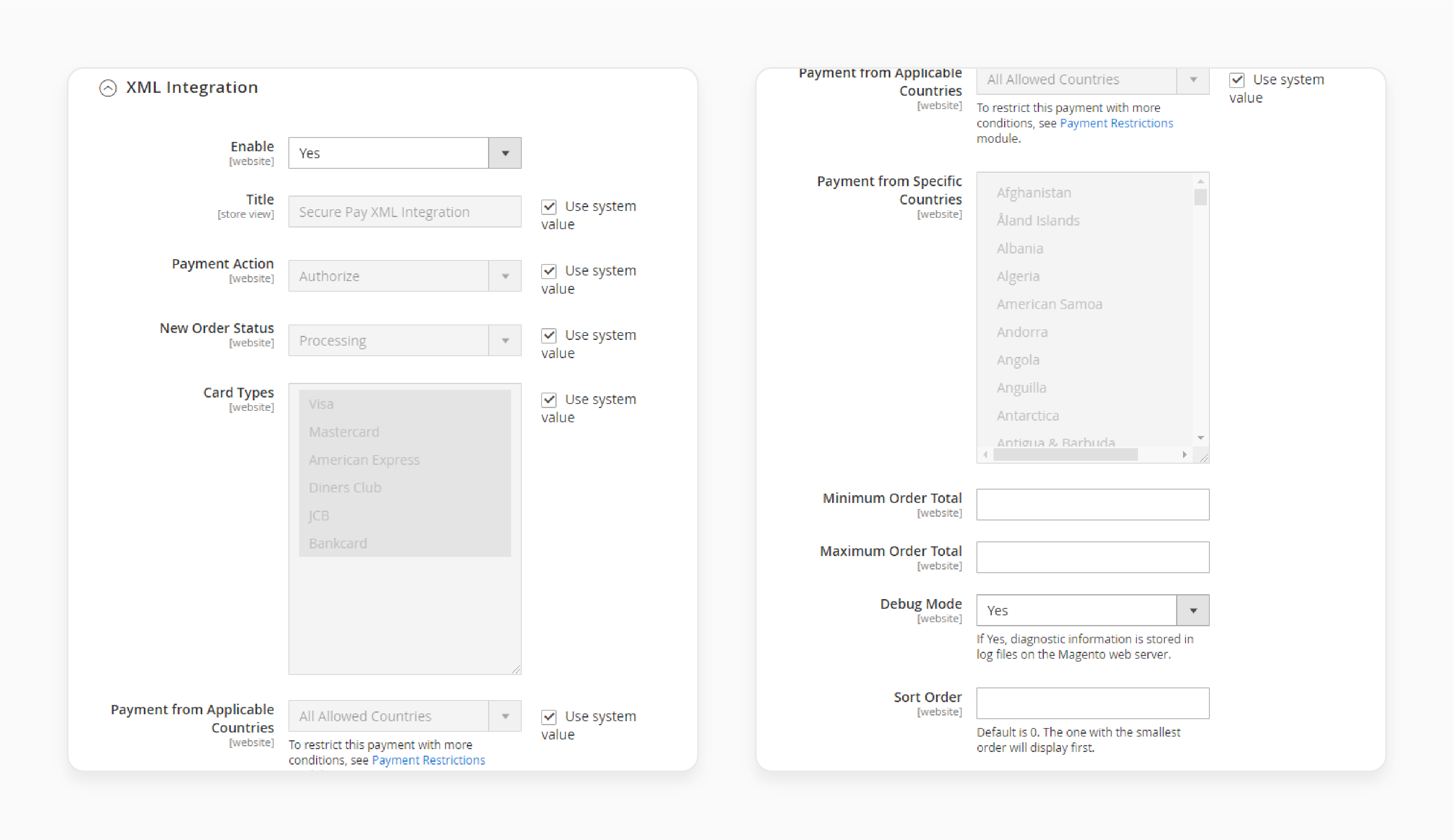The image size is (1454, 840).
Task: Toggle Use system value for Payment Action
Action: pos(549,271)
